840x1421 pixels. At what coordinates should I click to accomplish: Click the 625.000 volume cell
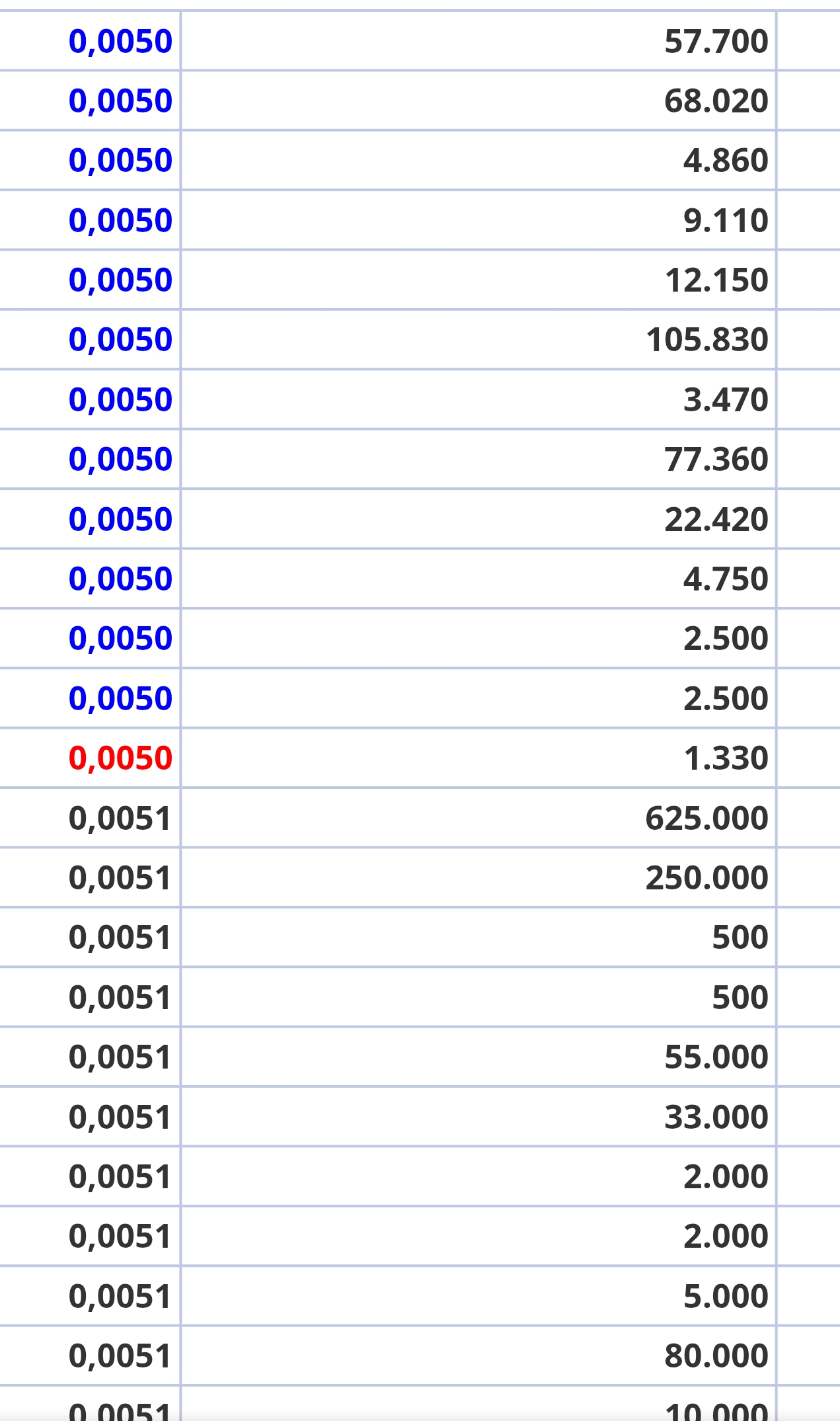[706, 818]
